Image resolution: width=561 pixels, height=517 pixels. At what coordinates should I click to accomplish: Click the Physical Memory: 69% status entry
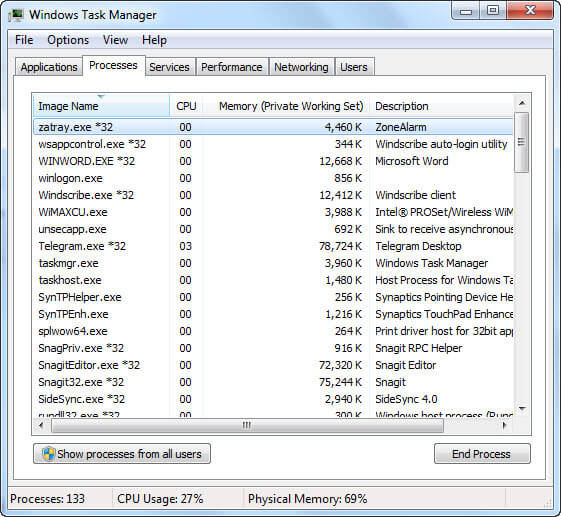(308, 499)
